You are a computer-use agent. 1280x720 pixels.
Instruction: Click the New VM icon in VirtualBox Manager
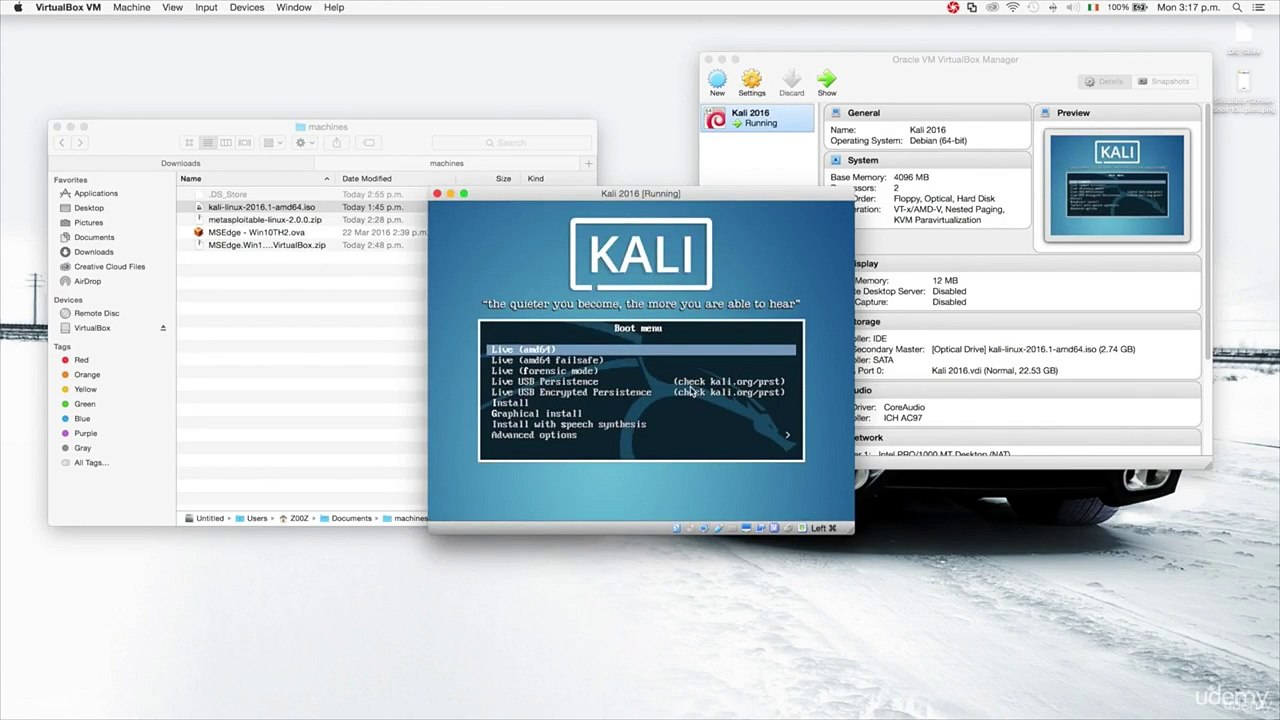tap(717, 79)
